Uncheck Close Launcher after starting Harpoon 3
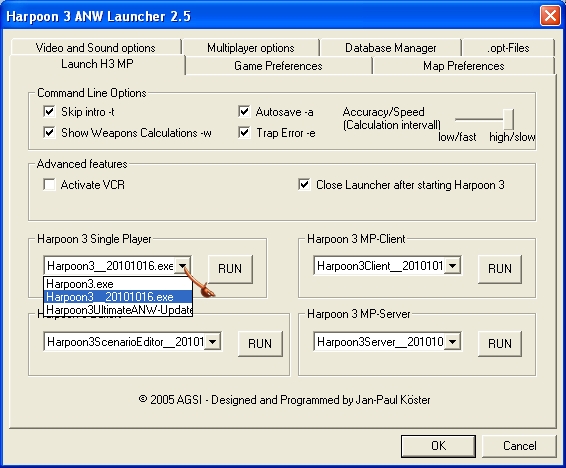 coord(304,184)
